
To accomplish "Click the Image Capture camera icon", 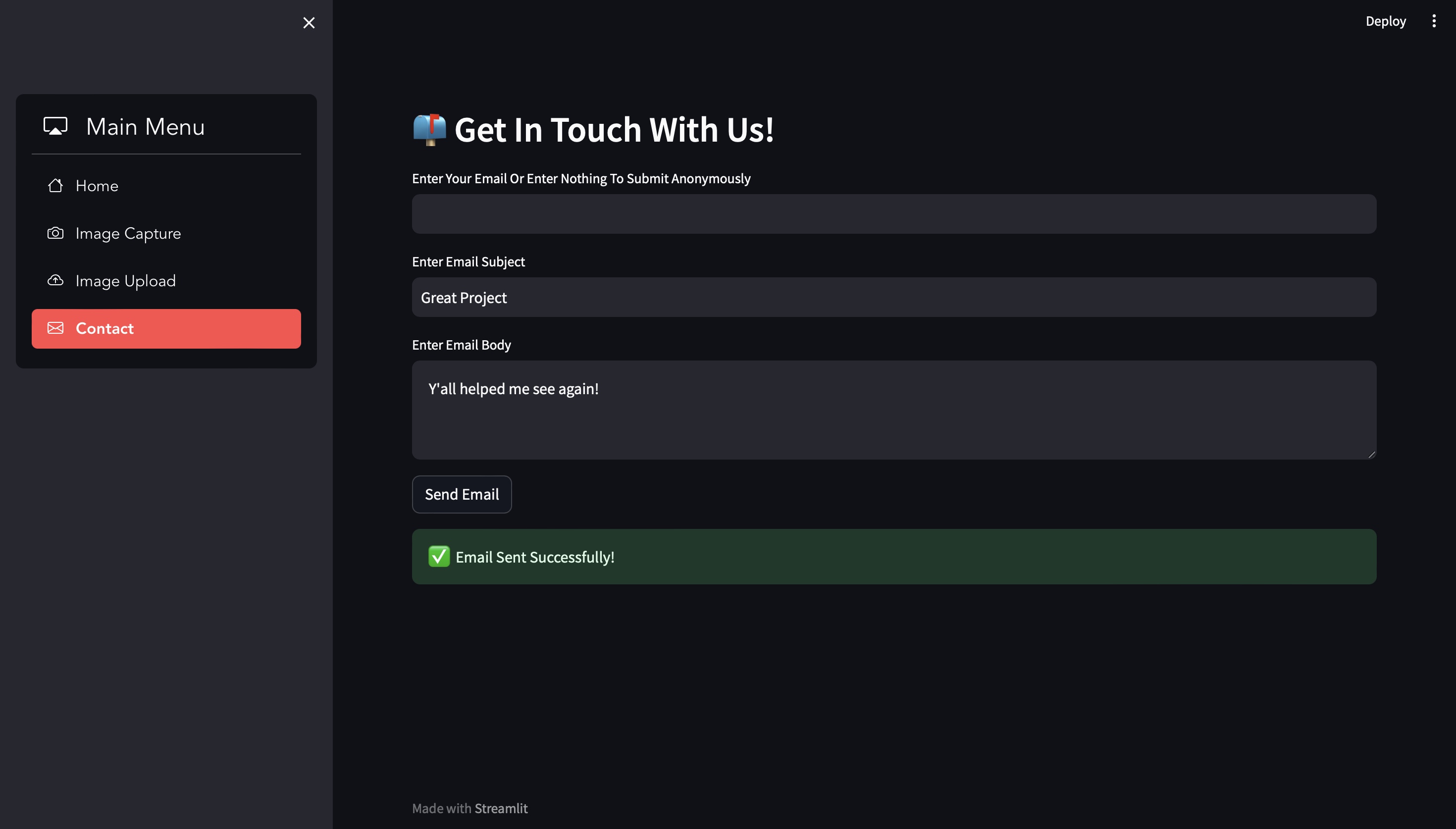I will 55,233.
